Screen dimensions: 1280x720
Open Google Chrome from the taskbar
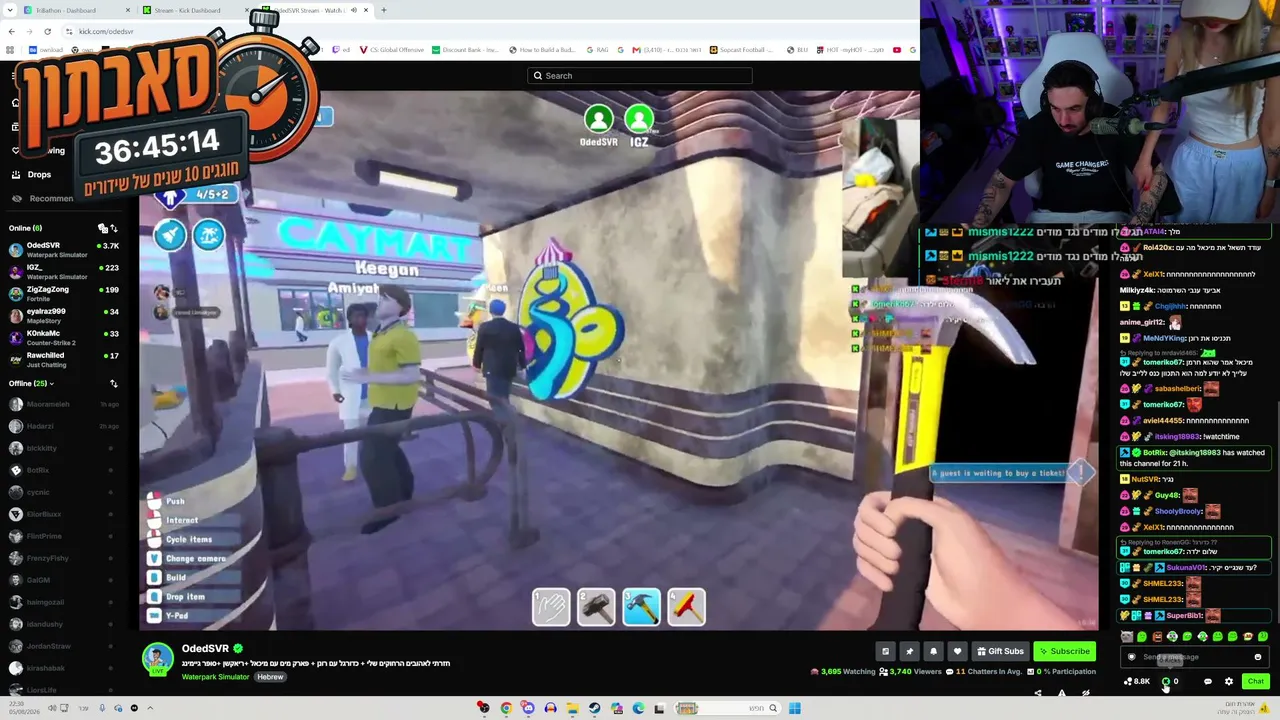(x=506, y=708)
